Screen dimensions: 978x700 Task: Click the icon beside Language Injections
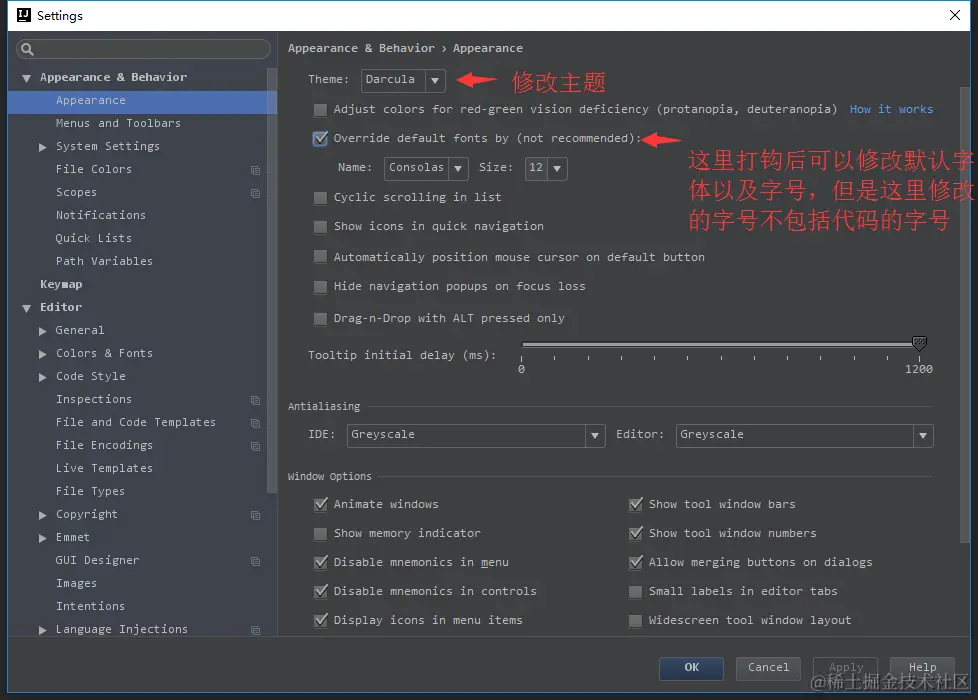(x=256, y=629)
